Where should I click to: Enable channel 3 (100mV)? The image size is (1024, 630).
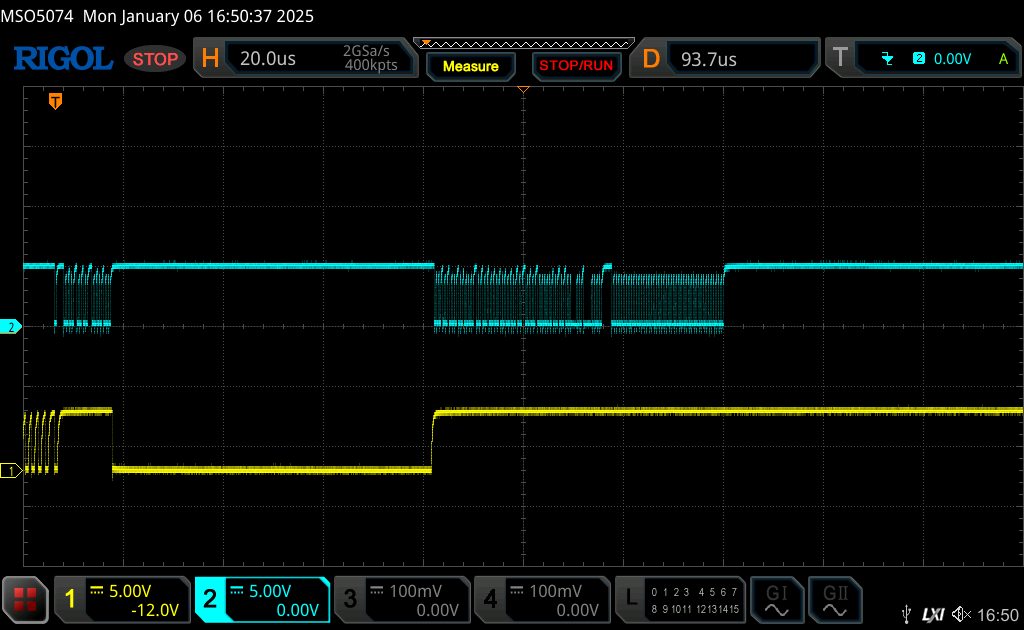pyautogui.click(x=402, y=599)
